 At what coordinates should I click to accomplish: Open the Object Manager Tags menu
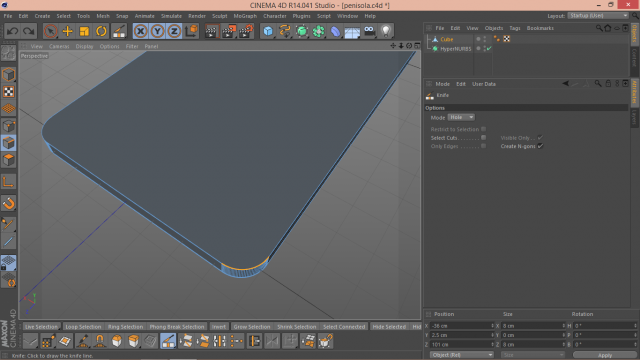[x=515, y=28]
